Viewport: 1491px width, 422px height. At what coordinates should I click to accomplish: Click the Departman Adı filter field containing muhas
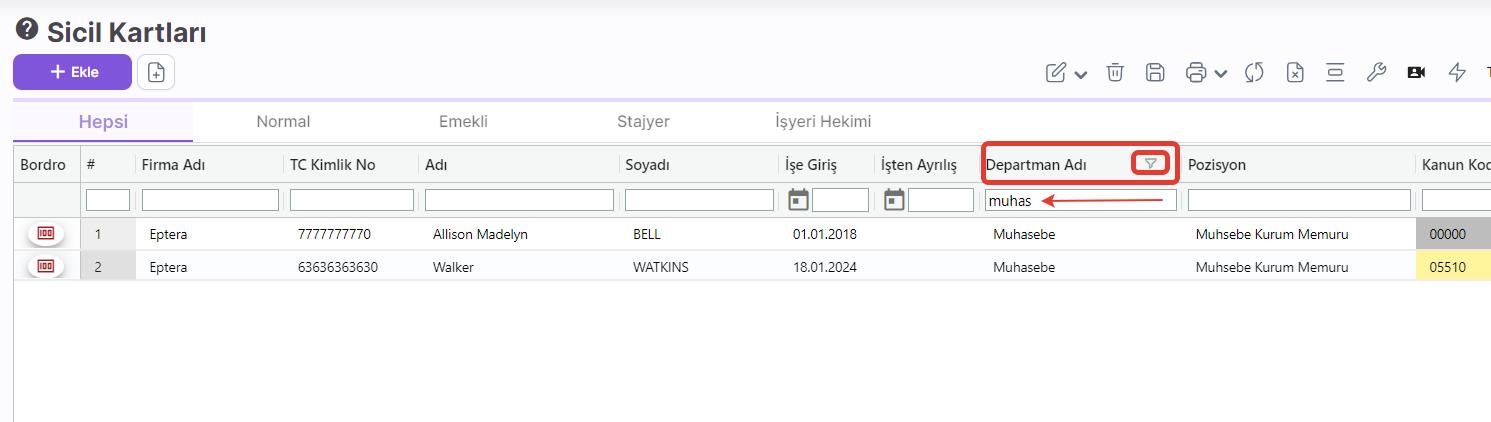1080,201
